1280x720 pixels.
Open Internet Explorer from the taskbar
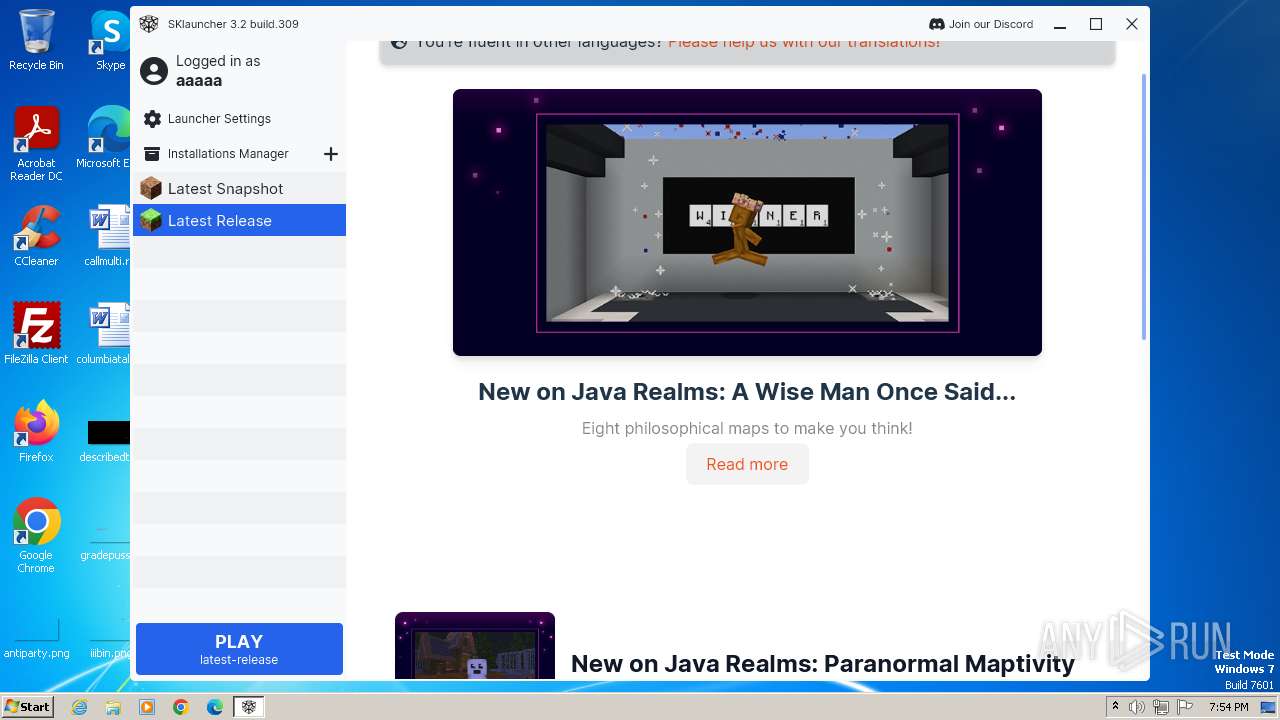pyautogui.click(x=80, y=707)
